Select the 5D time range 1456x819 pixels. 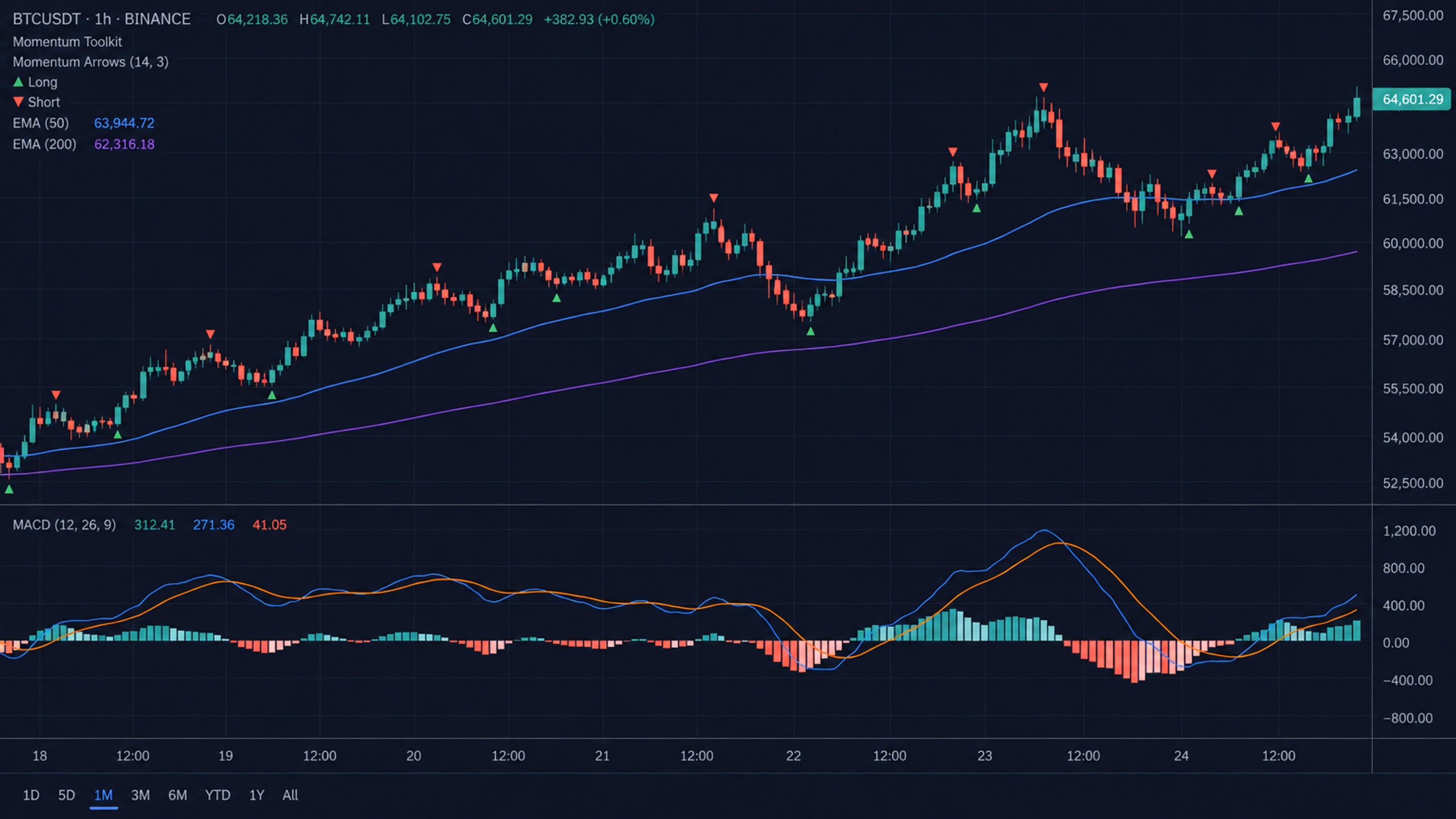point(67,795)
